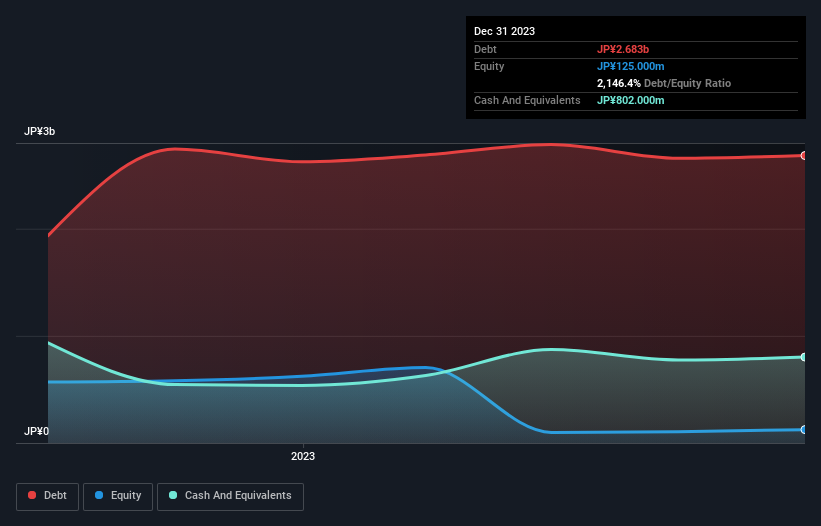This screenshot has width=821, height=526.
Task: Toggle the Equity legend button
Action: pos(118,496)
